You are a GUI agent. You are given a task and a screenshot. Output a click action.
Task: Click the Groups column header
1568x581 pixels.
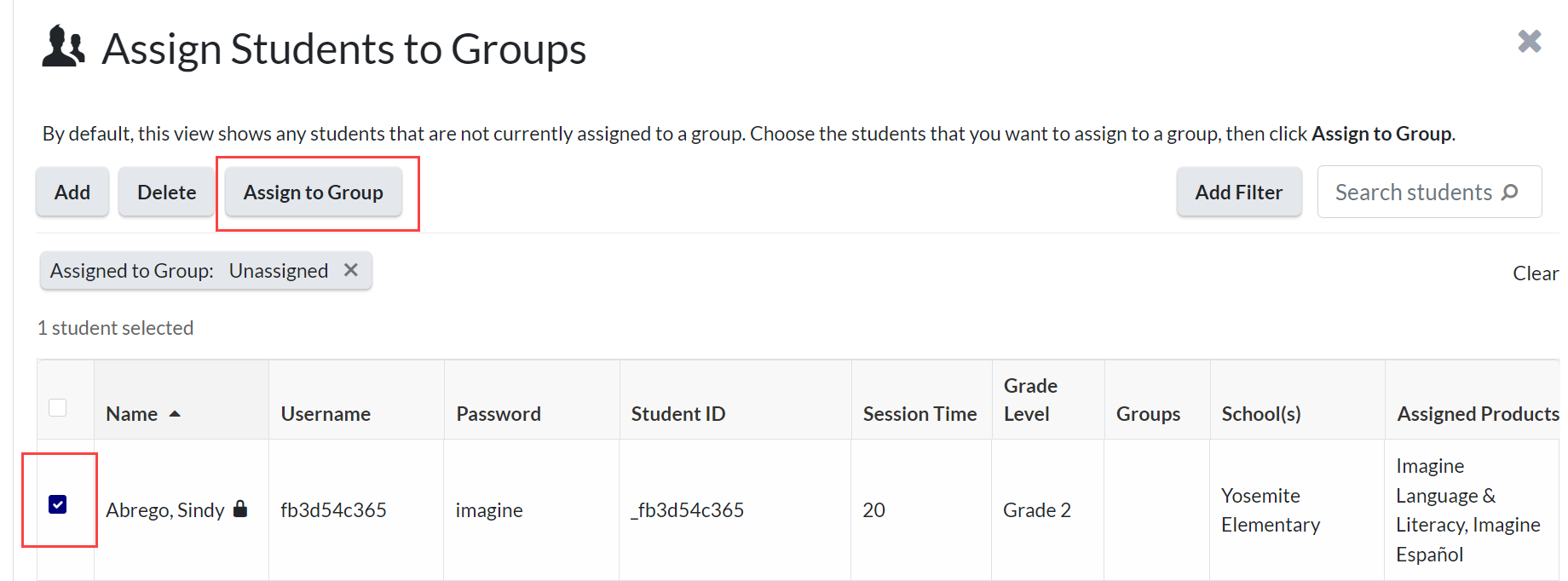(x=1148, y=414)
